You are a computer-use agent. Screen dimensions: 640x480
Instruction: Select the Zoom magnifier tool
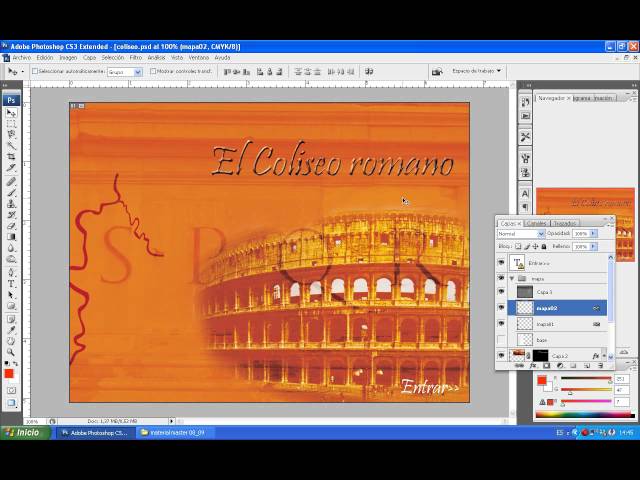[x=11, y=352]
